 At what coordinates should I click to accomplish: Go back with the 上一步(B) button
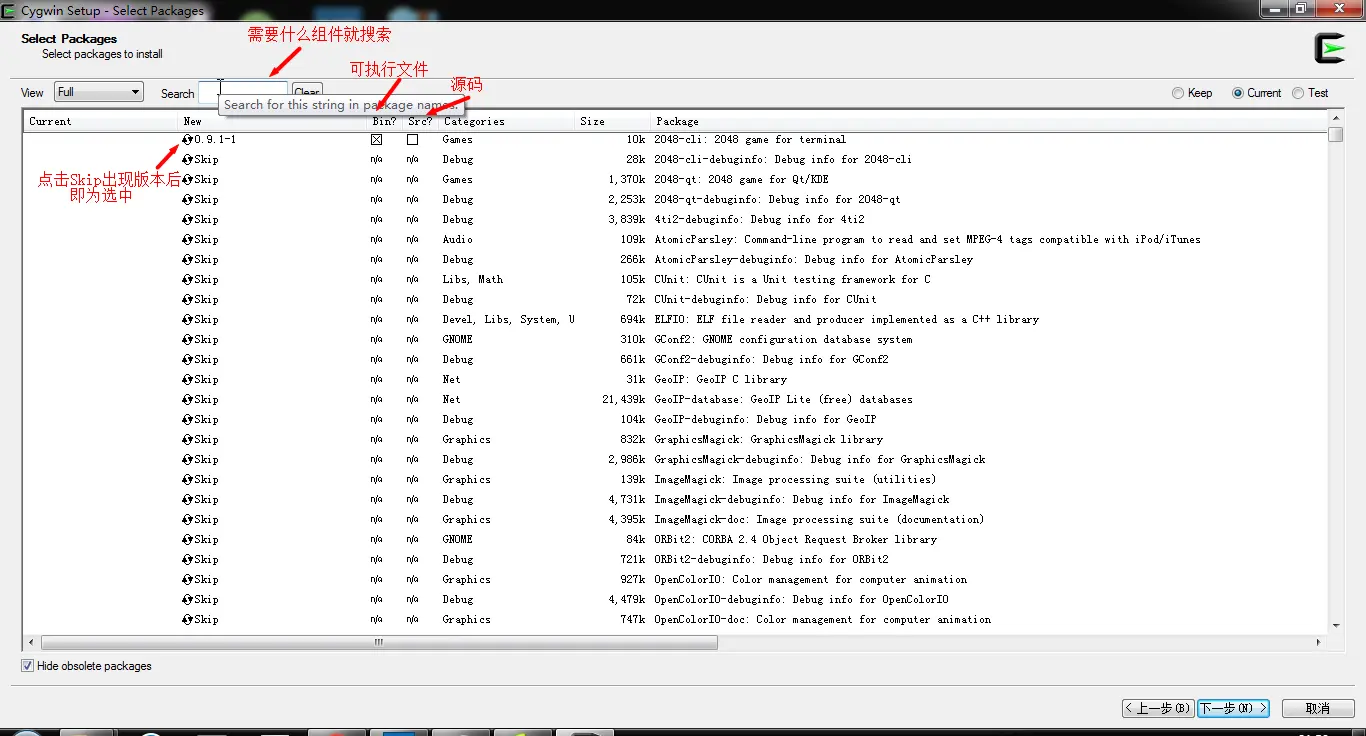coord(1158,708)
